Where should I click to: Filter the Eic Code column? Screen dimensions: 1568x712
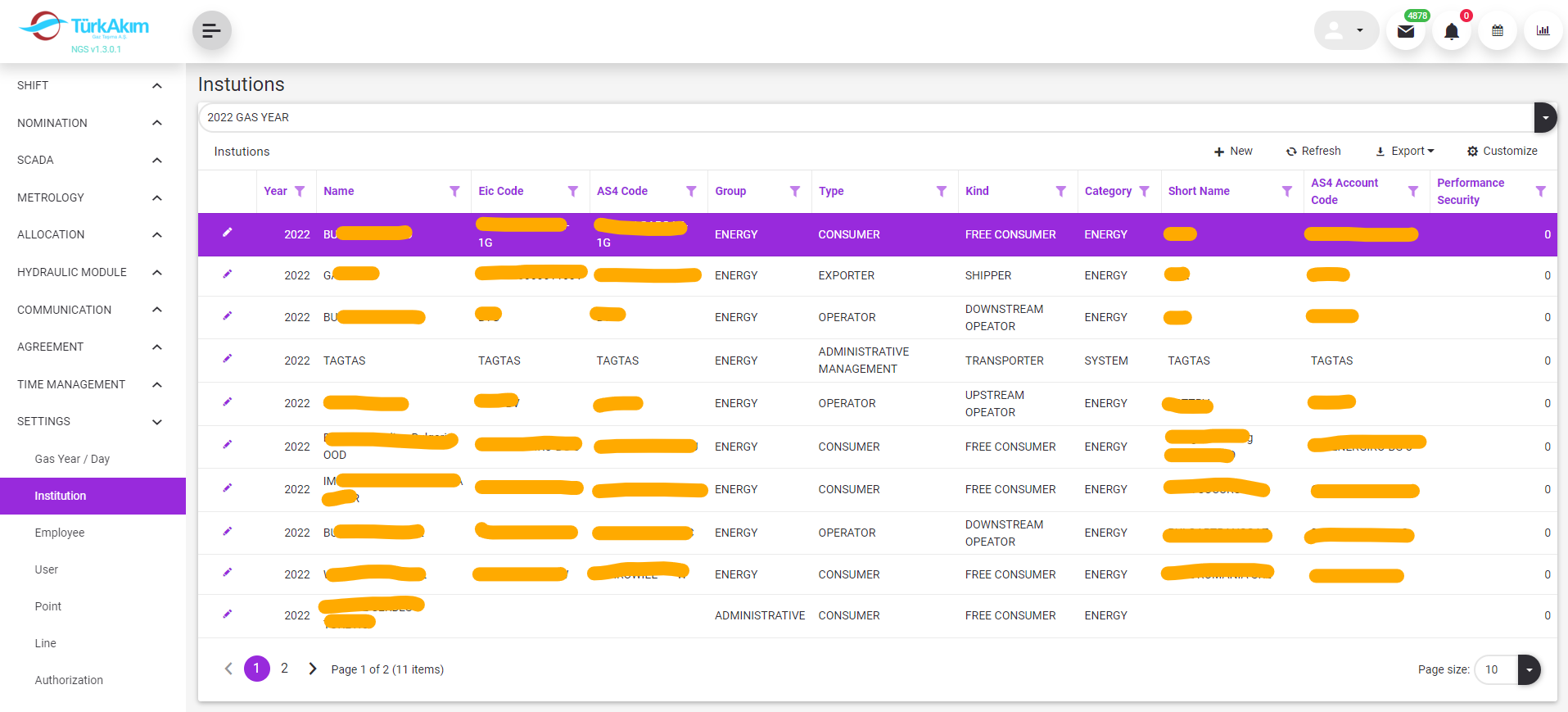tap(573, 192)
